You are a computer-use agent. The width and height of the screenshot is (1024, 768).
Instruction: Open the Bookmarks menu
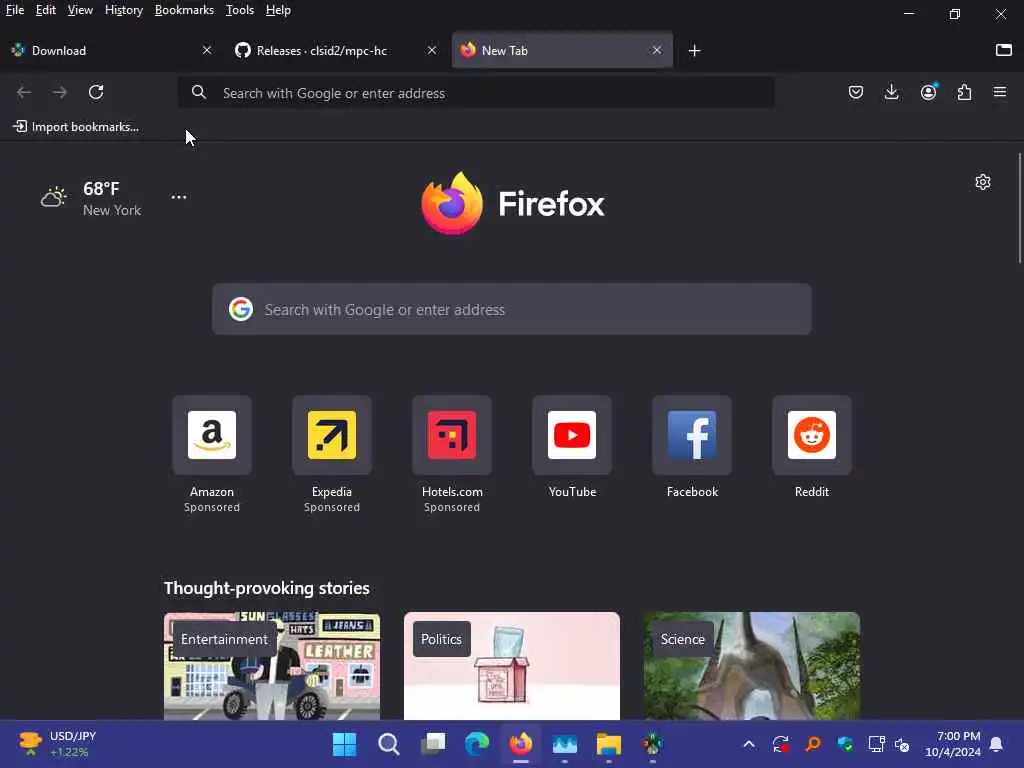coord(184,10)
